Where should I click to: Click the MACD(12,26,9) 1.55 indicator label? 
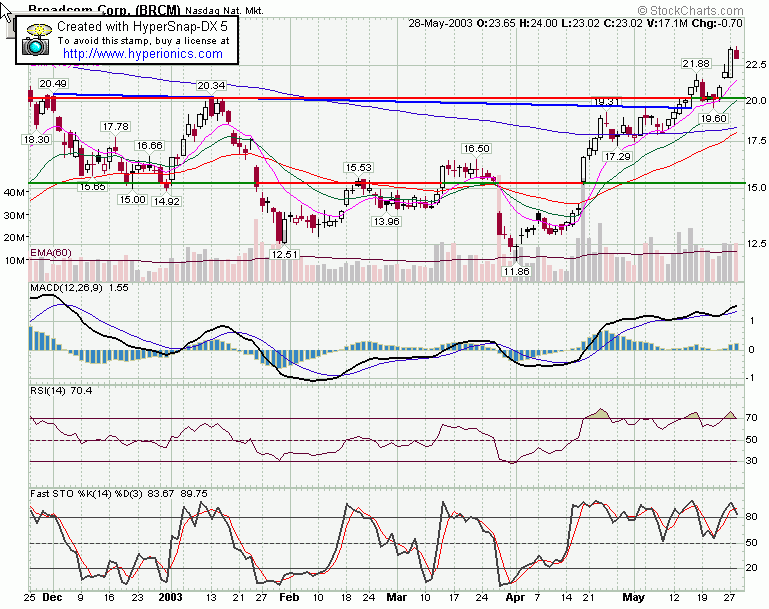(79, 288)
